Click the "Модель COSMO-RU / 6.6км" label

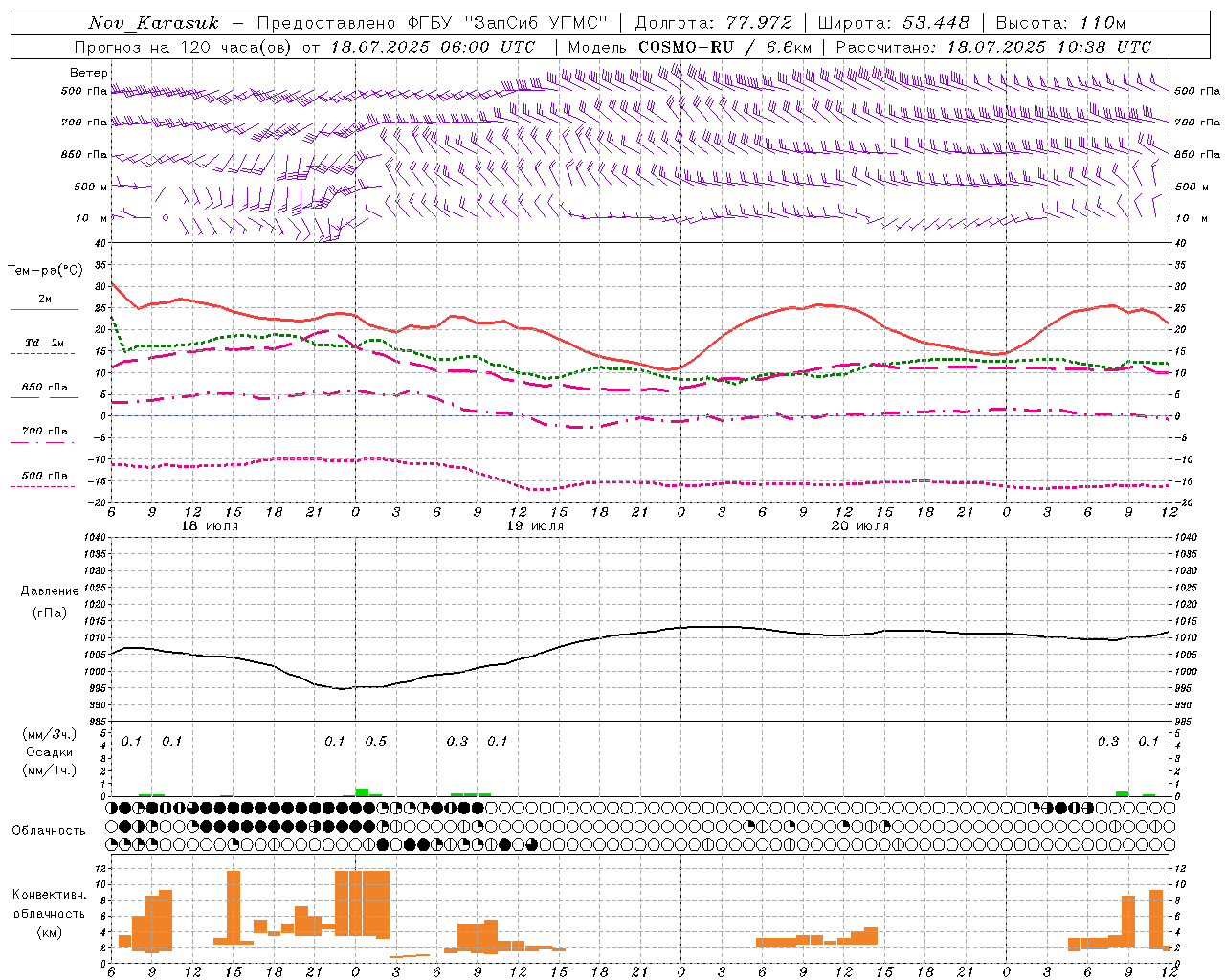click(x=690, y=47)
